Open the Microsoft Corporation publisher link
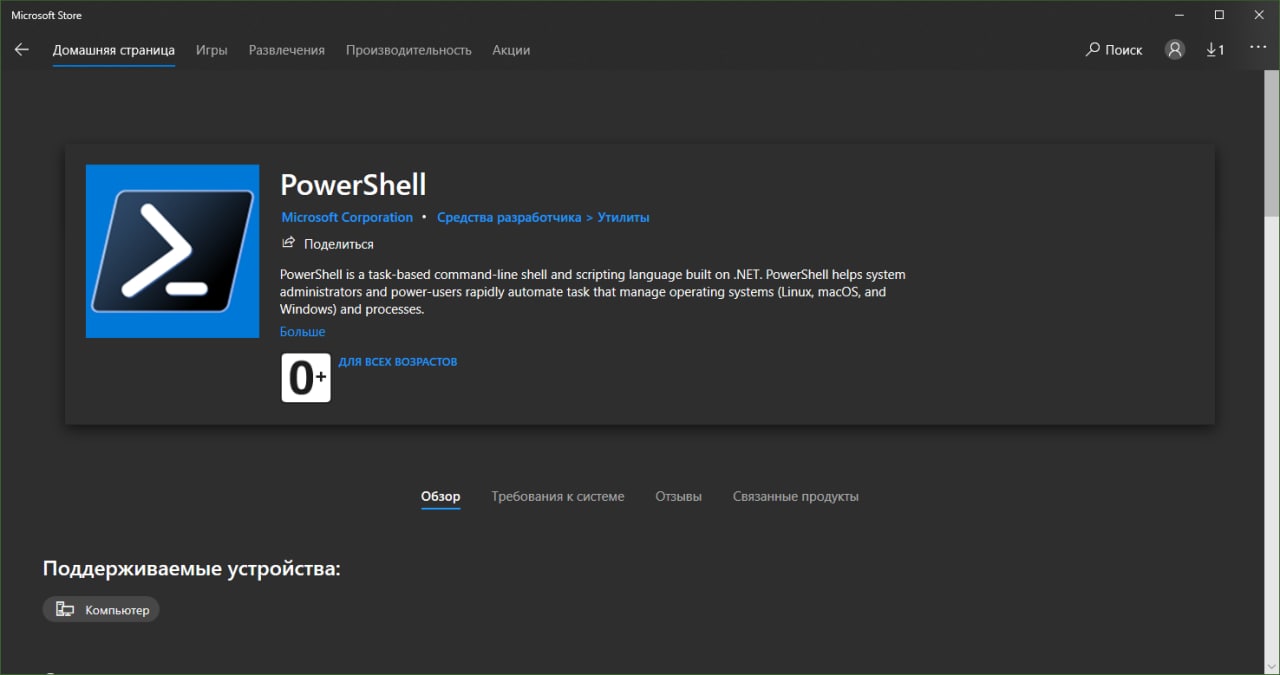This screenshot has width=1280, height=675. (x=347, y=217)
